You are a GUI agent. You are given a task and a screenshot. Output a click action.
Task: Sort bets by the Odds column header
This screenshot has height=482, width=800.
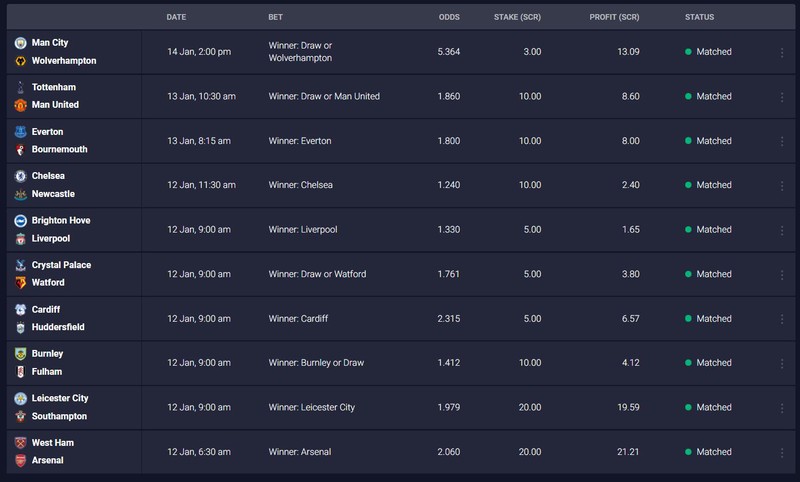[x=449, y=17]
